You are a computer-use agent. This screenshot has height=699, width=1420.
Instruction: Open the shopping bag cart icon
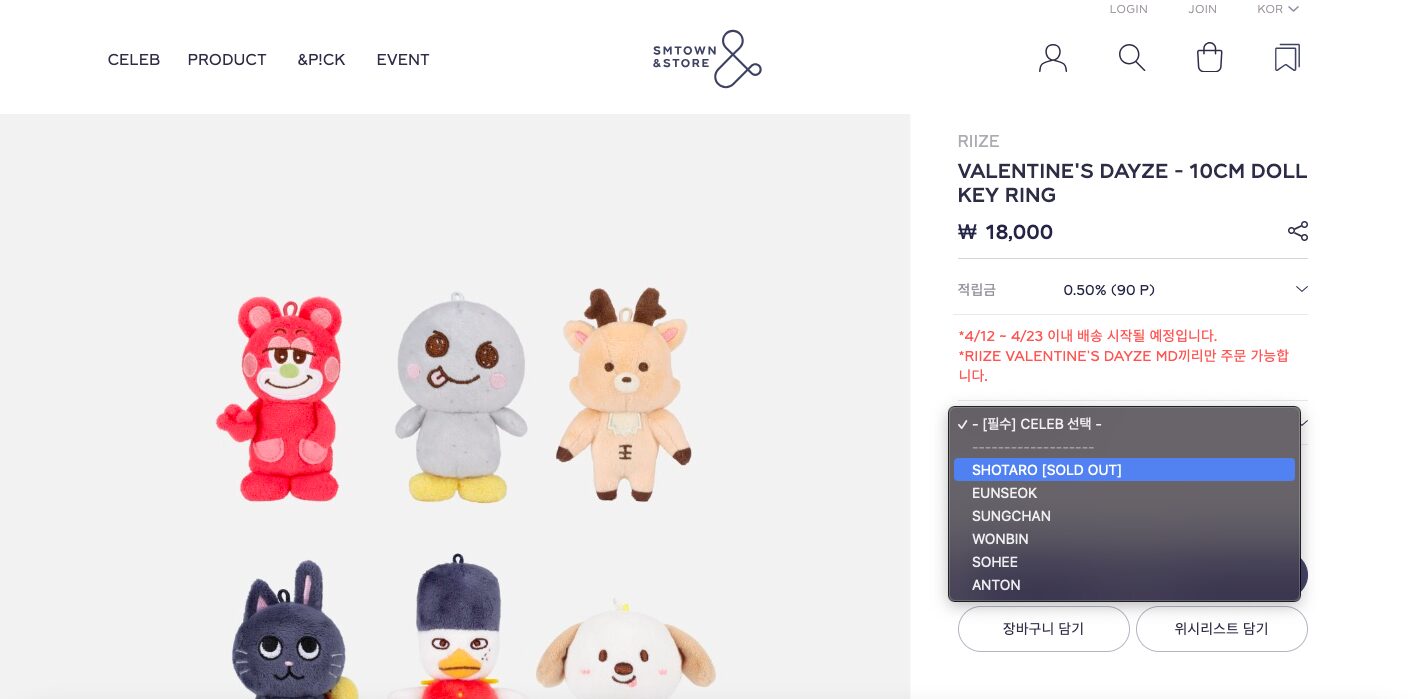pyautogui.click(x=1210, y=58)
